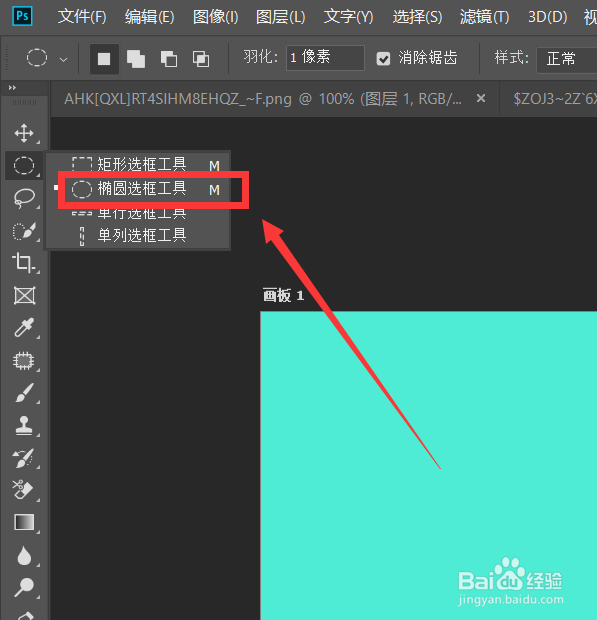Open the 文件(F) menu
Screen dimensions: 597x620
(82, 17)
